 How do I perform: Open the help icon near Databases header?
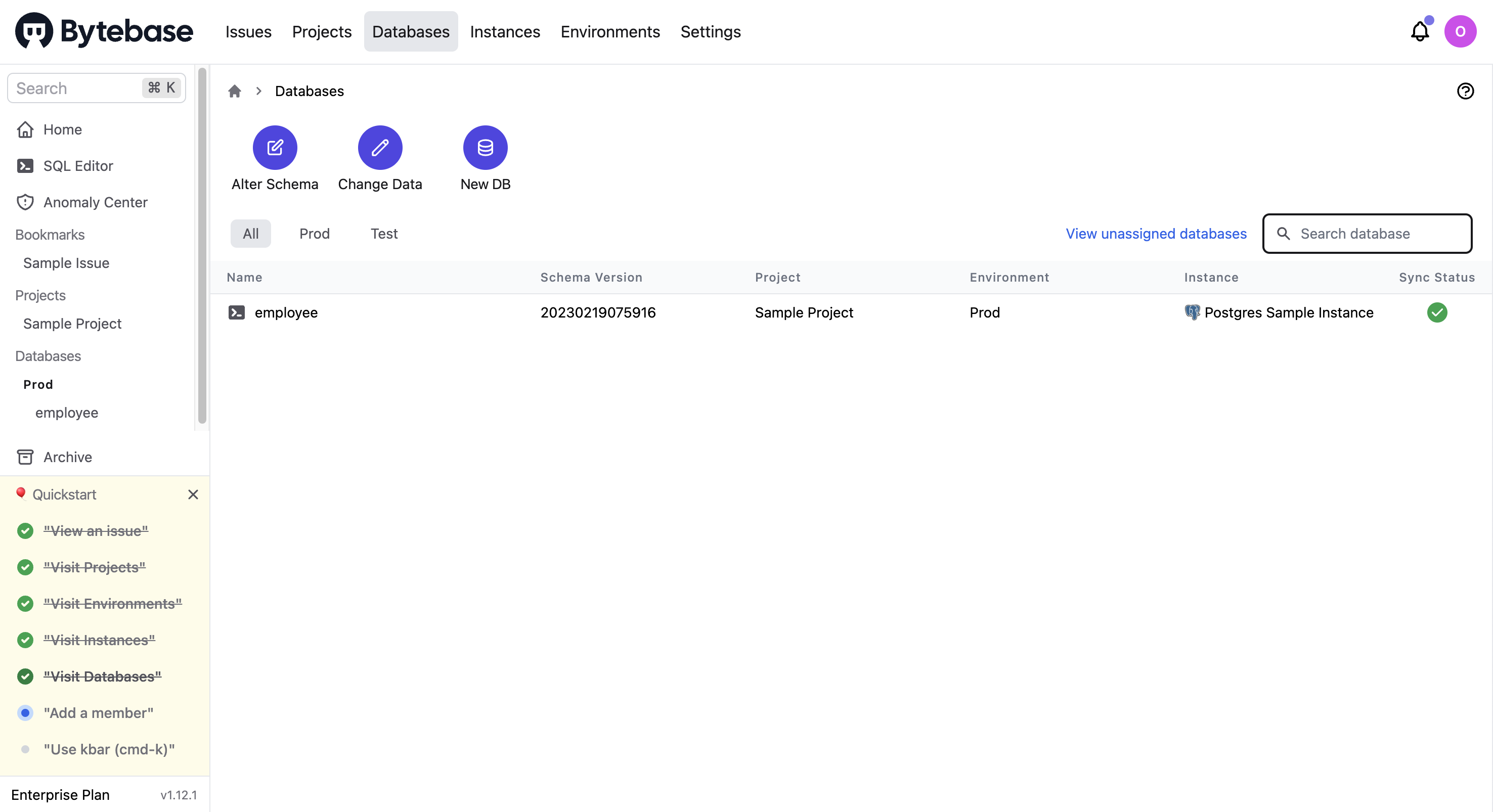tap(1465, 91)
